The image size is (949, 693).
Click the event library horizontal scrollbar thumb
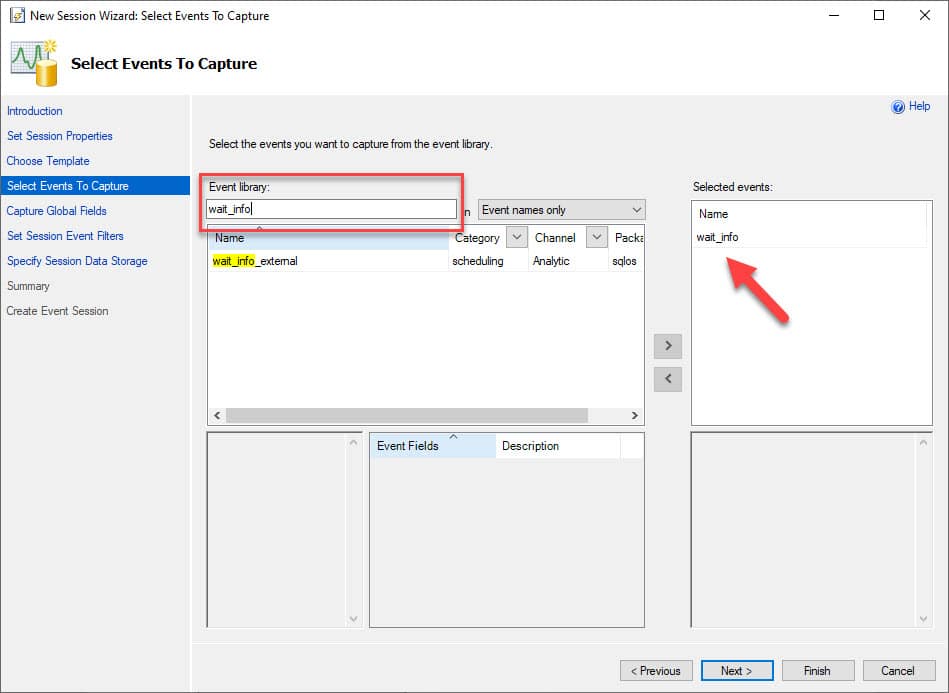pyautogui.click(x=407, y=415)
